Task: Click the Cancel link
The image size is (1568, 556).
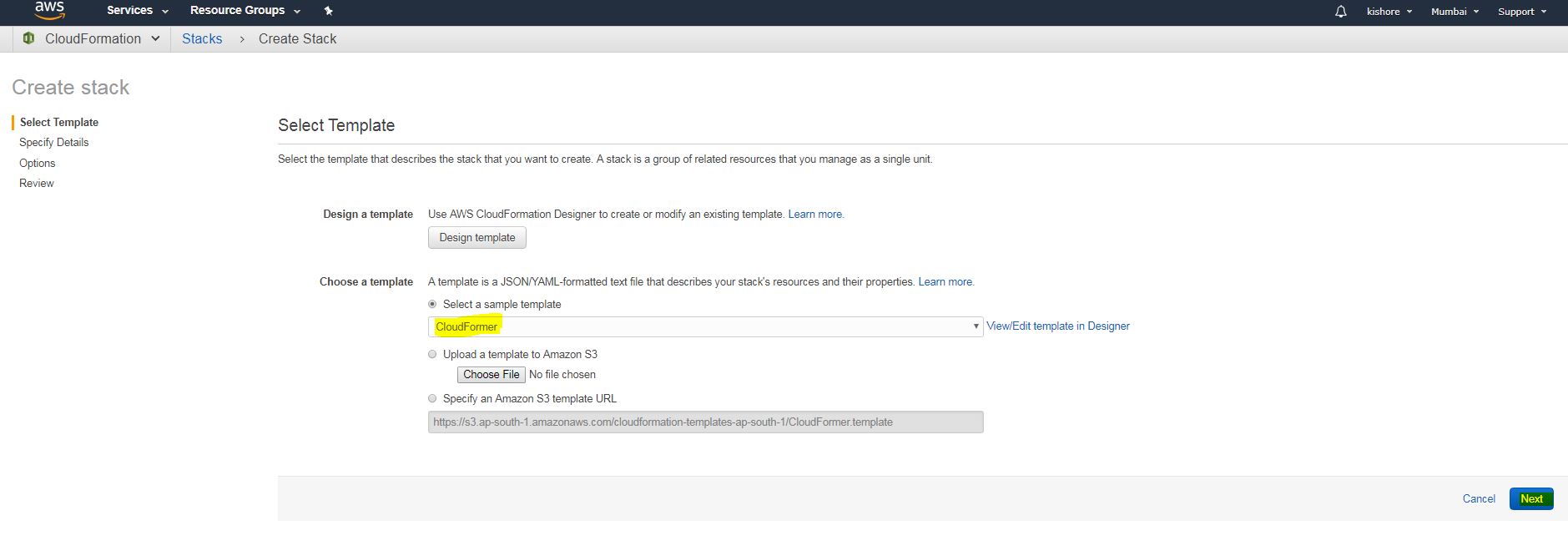Action: pos(1479,498)
